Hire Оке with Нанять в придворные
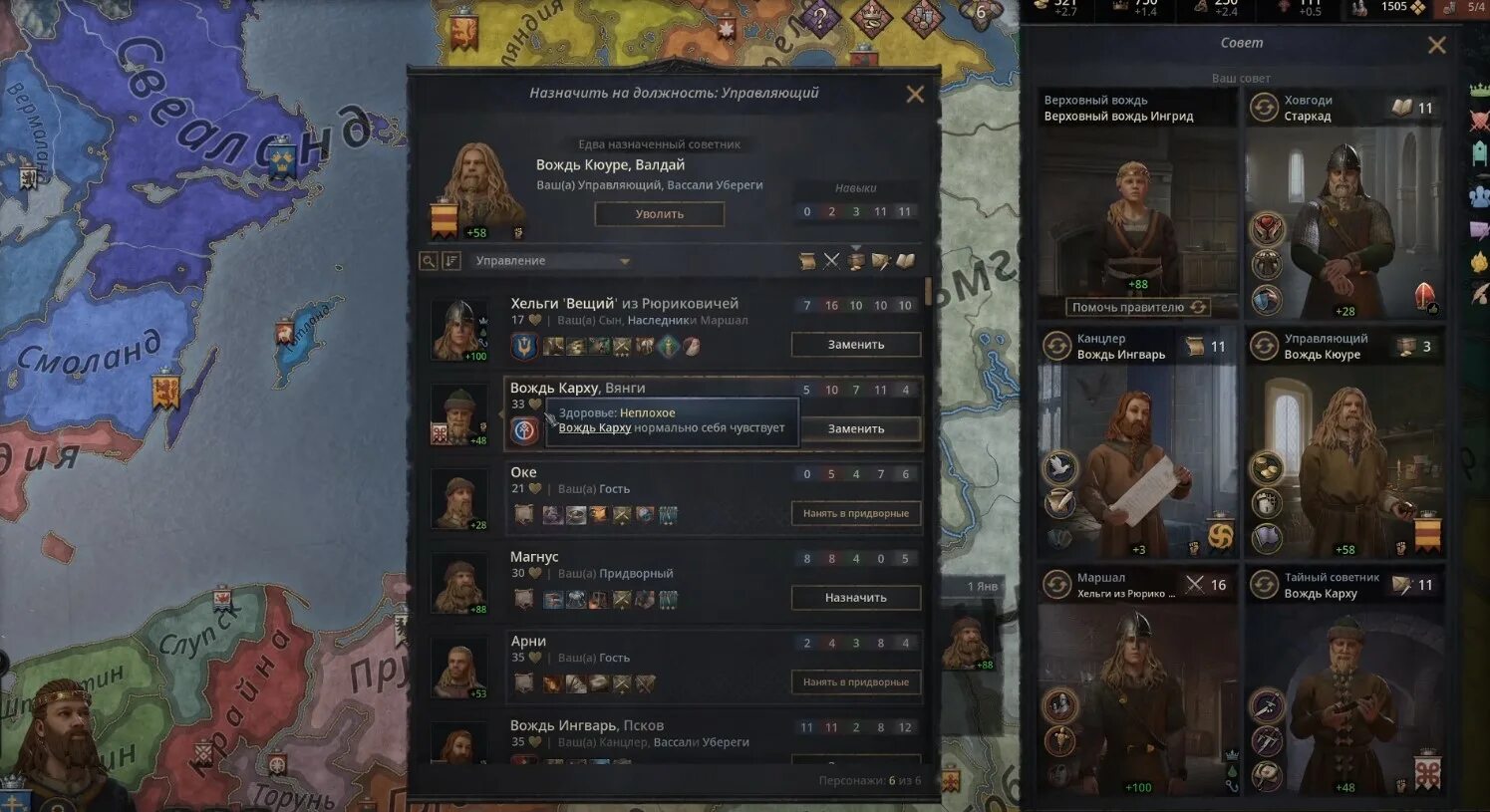 856,513
